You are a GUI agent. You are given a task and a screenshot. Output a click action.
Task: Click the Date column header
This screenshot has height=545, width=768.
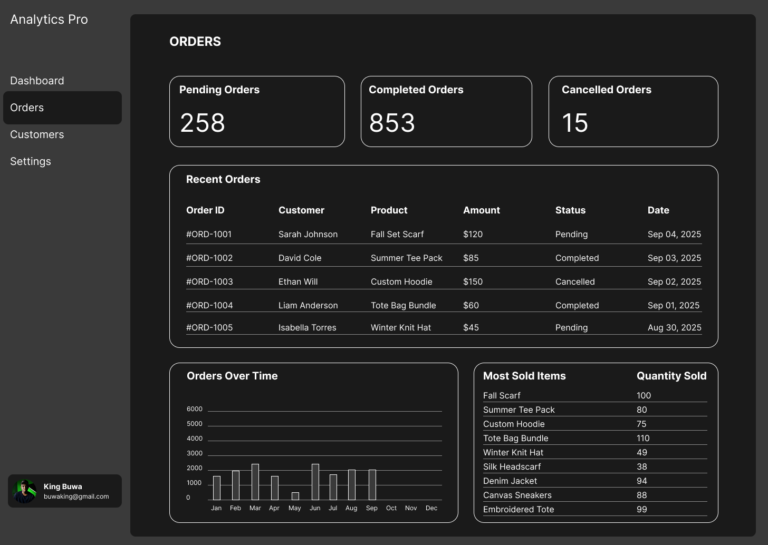point(658,210)
